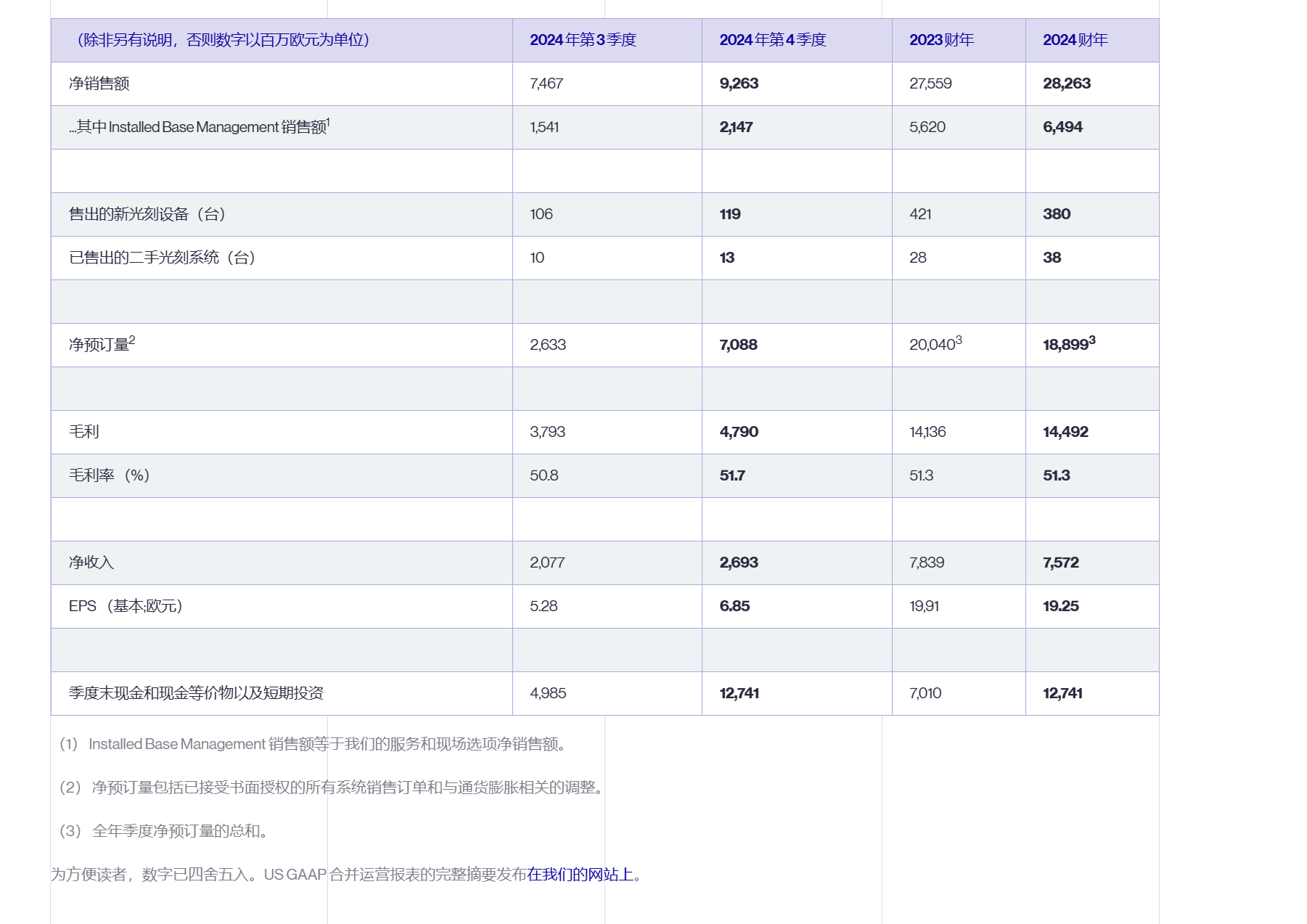Screen dimensions: 1307x924
Task: Select the 2024年第3季度 column header
Action: pos(583,40)
